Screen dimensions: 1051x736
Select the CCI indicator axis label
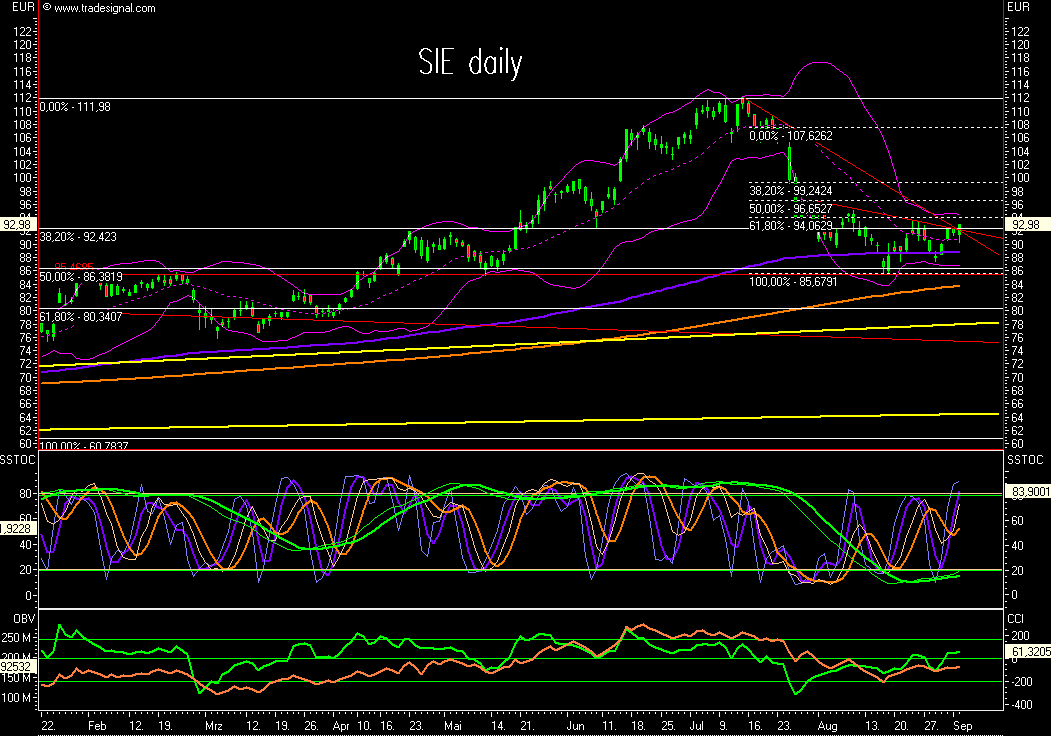coord(1017,618)
